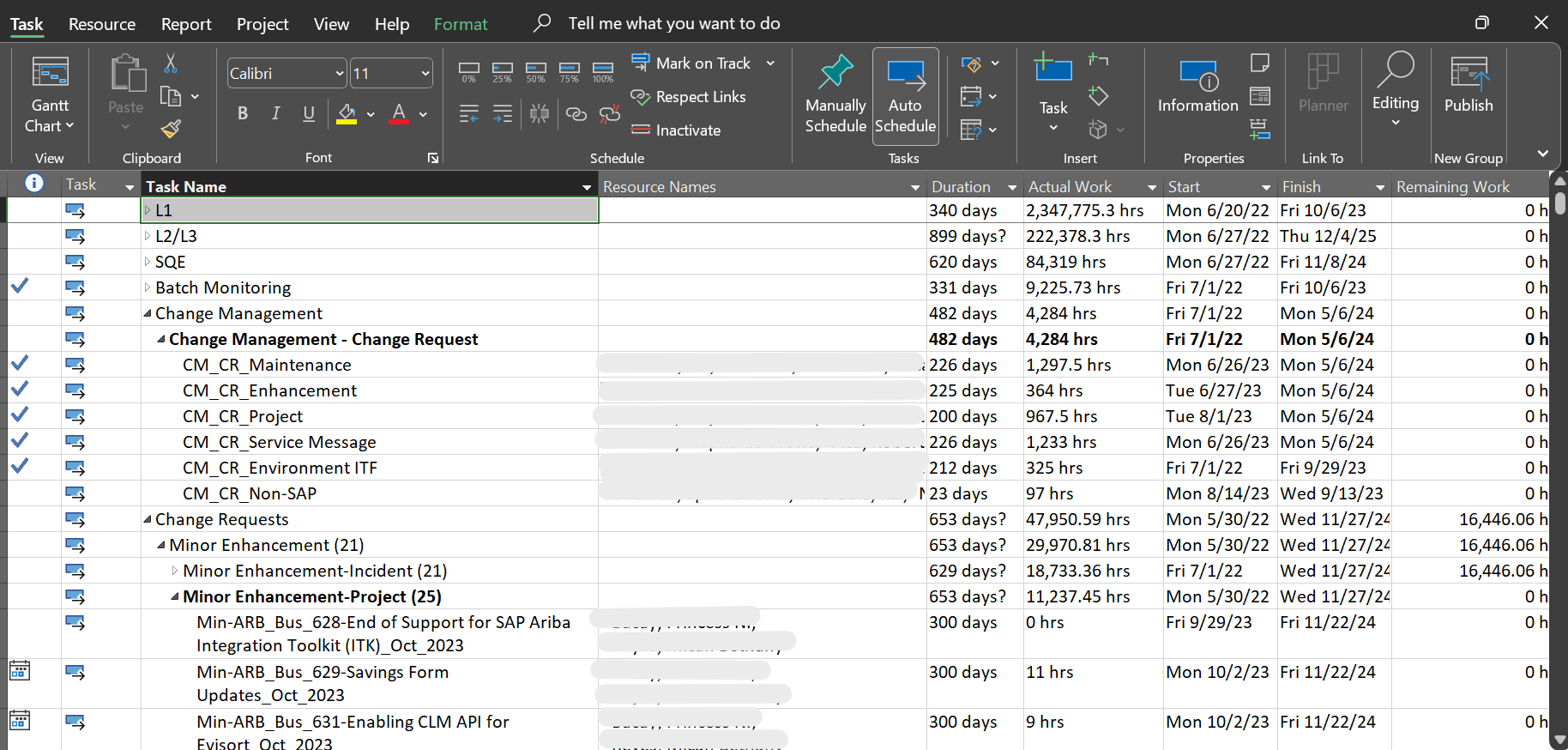The image size is (1568, 750).
Task: Insert Summary task icon
Action: coord(1098,61)
